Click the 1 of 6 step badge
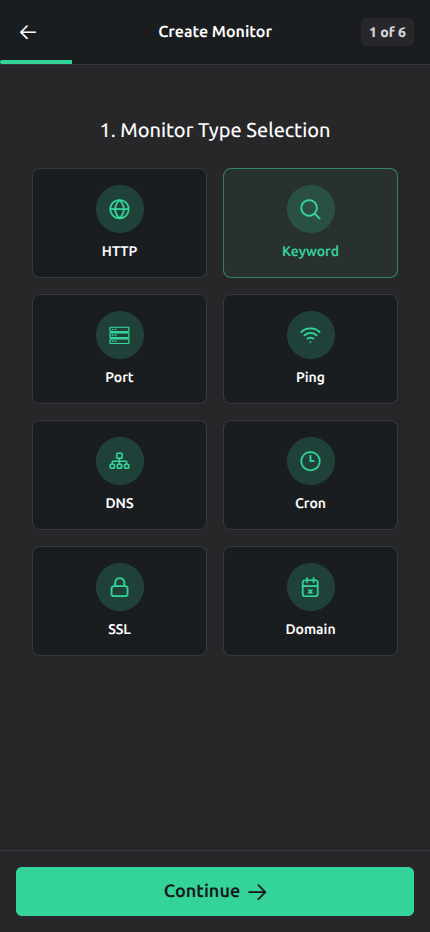Image resolution: width=430 pixels, height=932 pixels. (387, 32)
